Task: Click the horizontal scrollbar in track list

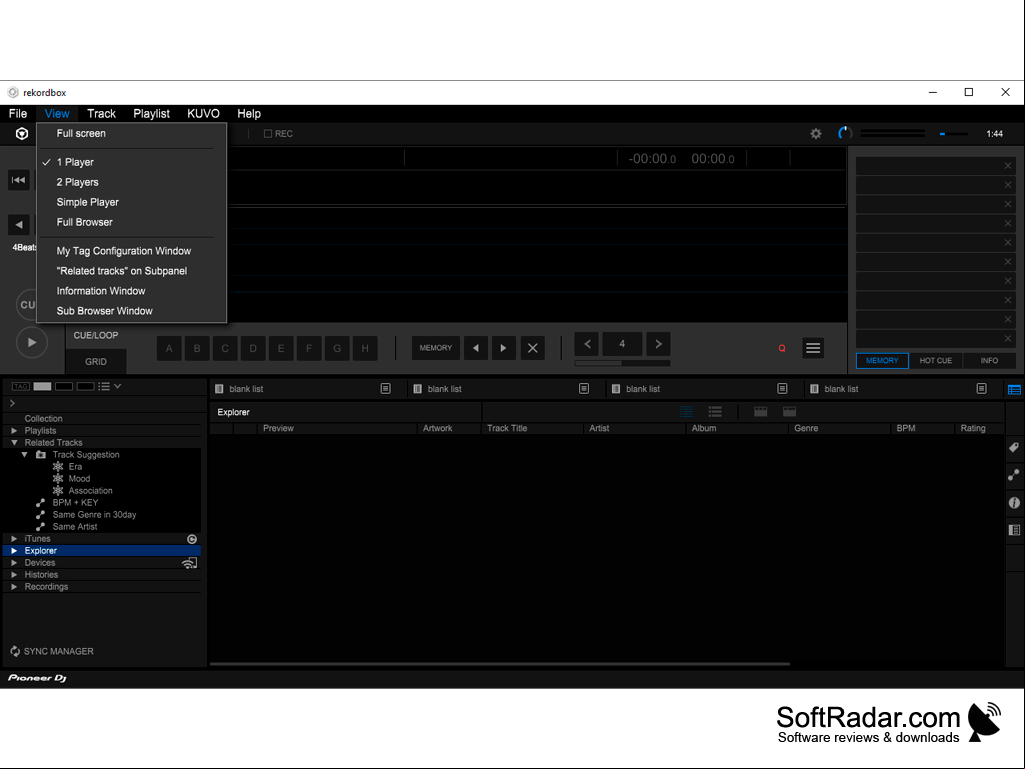Action: point(500,664)
